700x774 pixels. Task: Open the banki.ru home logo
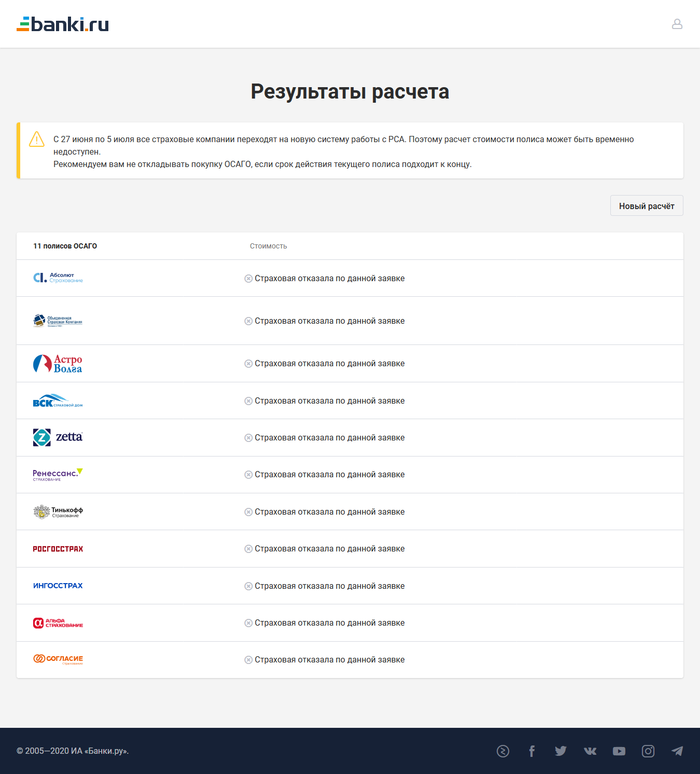[x=63, y=24]
